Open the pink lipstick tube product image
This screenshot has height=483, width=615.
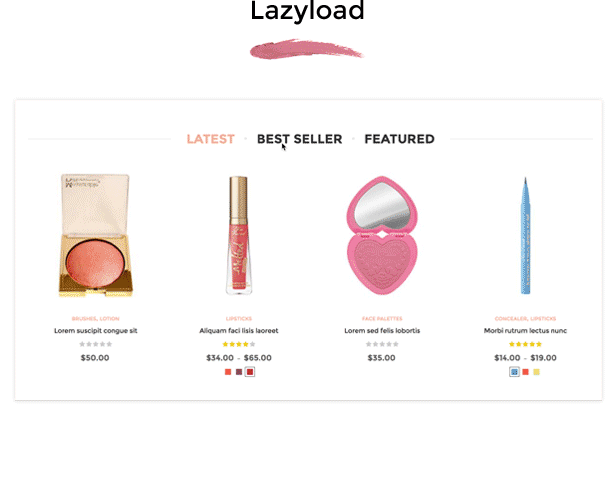[x=239, y=235]
